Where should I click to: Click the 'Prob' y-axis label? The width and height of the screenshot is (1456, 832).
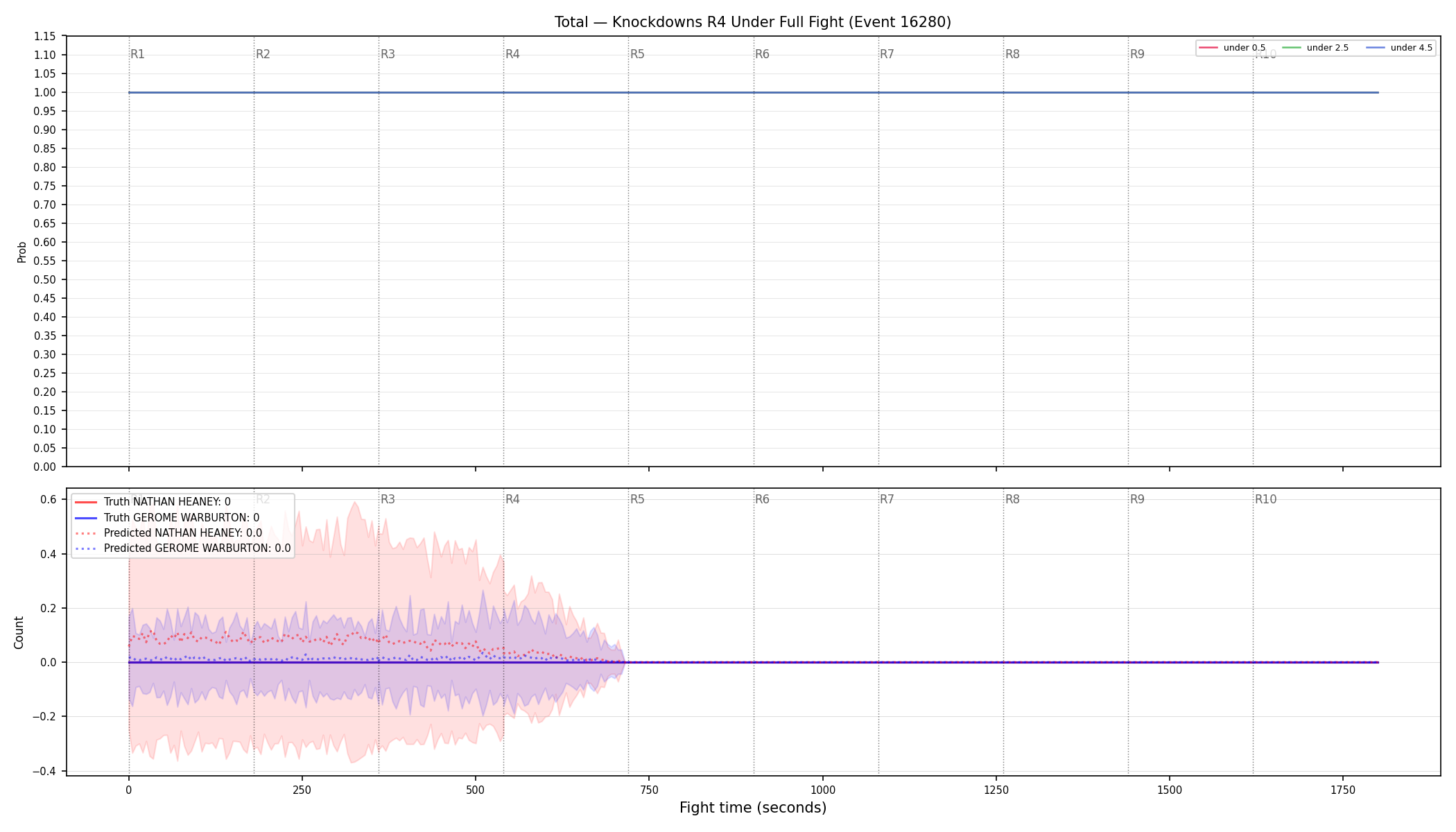pos(21,252)
